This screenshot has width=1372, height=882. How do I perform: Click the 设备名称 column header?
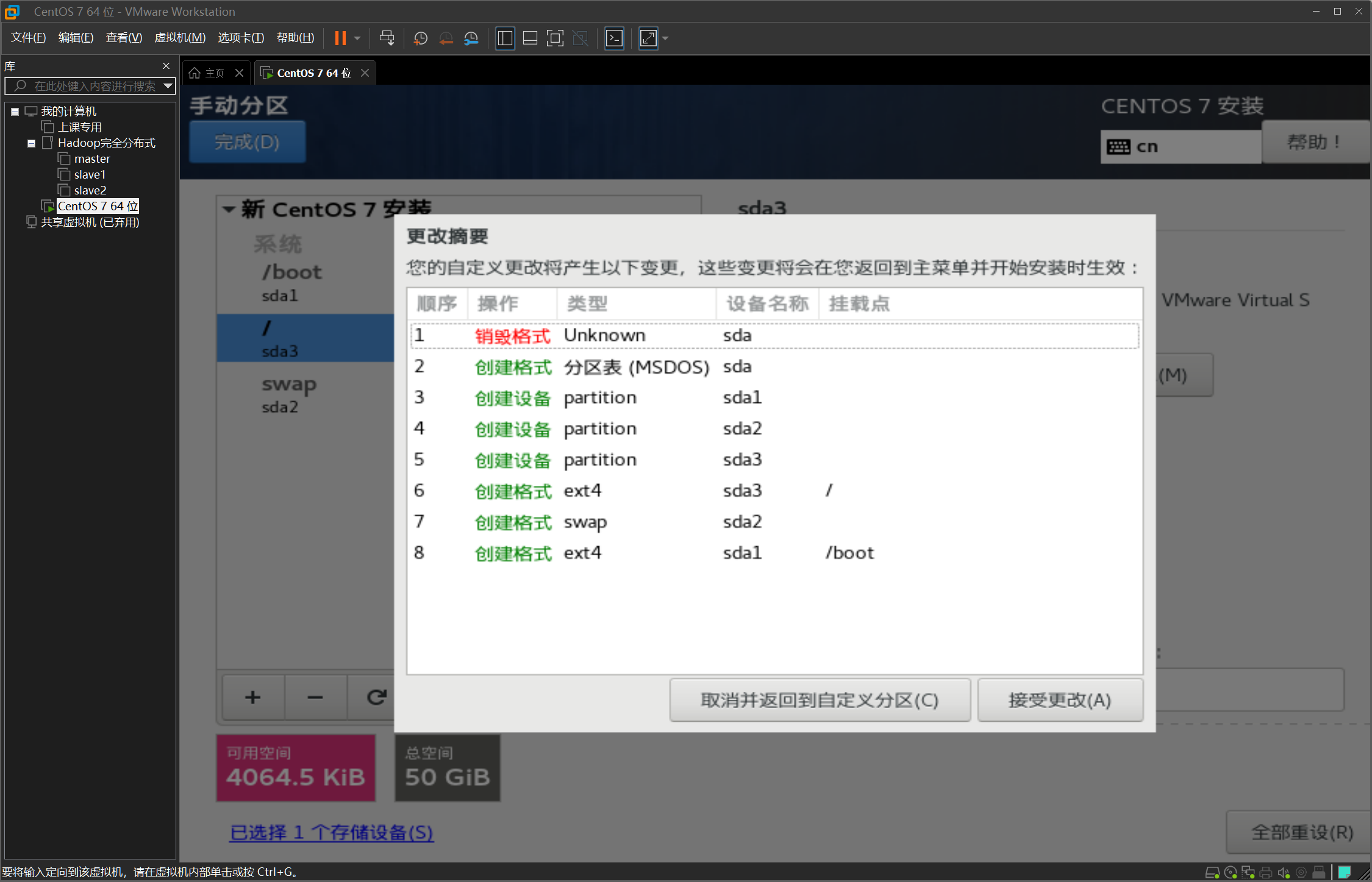(x=767, y=304)
